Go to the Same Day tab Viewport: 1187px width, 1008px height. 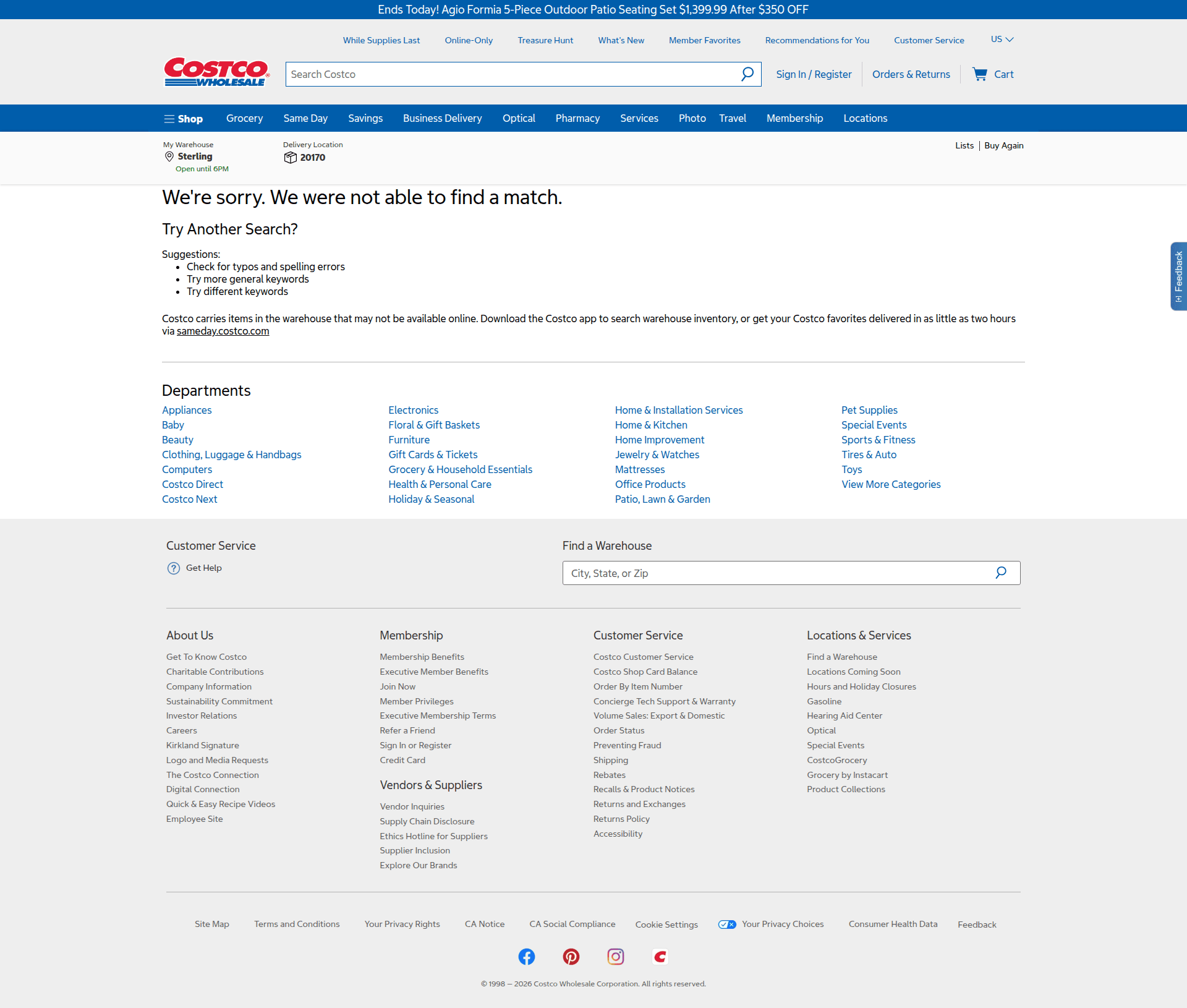coord(305,118)
